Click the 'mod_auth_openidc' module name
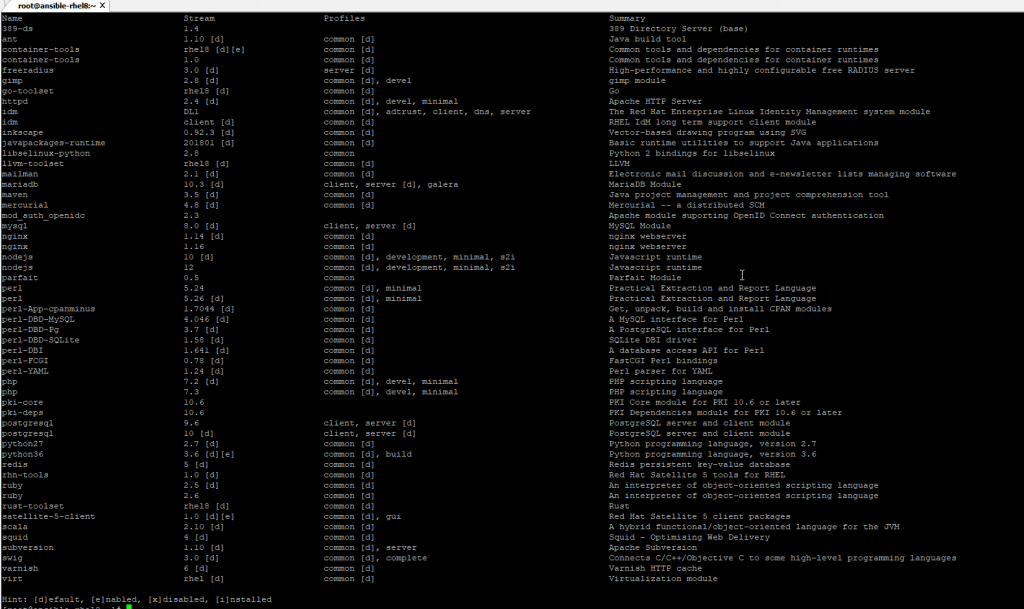 click(x=44, y=215)
